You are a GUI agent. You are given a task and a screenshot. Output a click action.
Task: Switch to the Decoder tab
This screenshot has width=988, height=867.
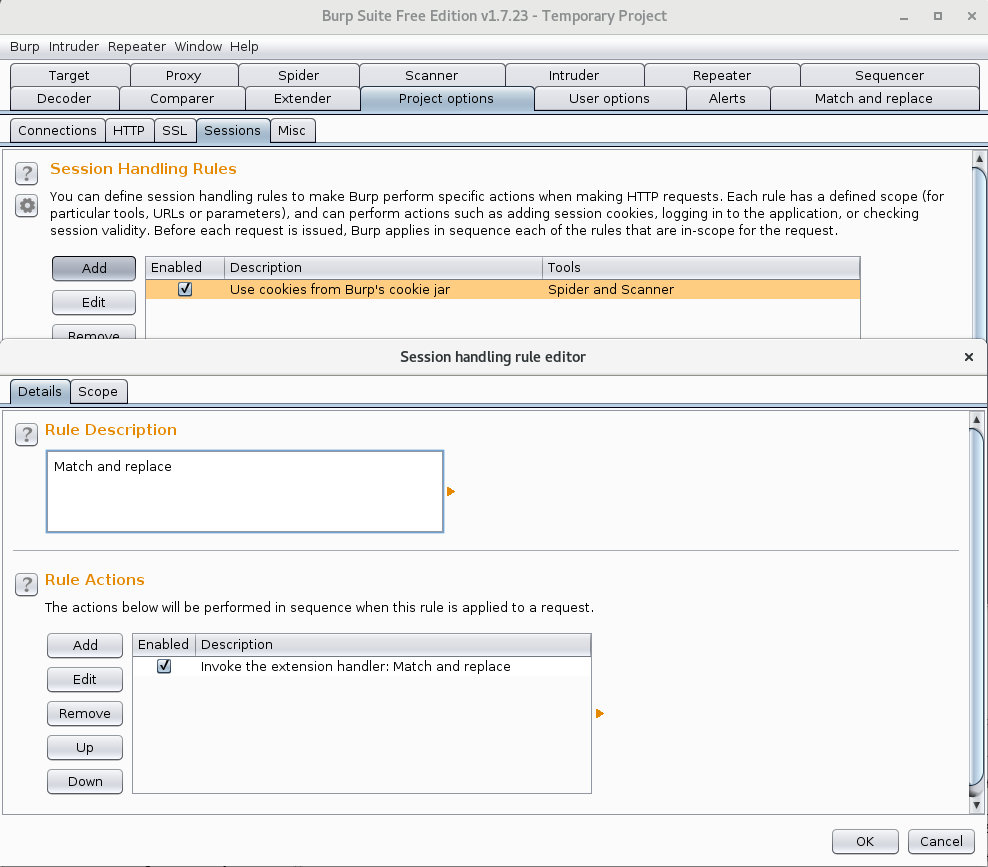[64, 99]
